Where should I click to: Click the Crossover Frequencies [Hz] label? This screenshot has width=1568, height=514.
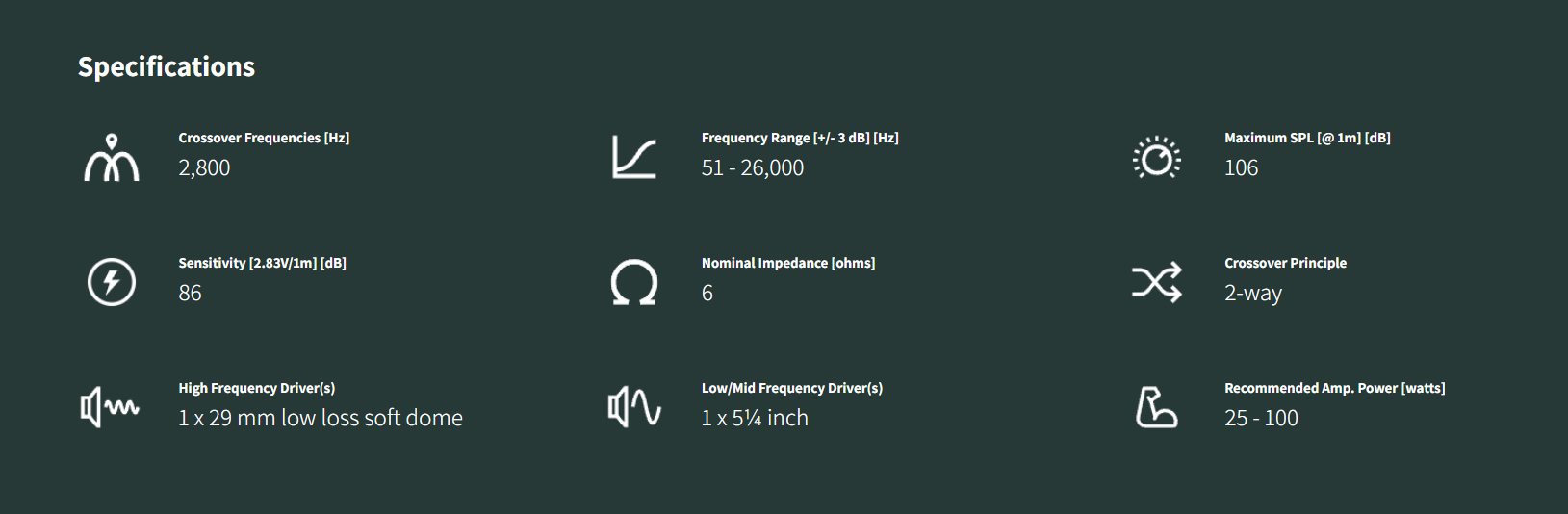coord(264,138)
